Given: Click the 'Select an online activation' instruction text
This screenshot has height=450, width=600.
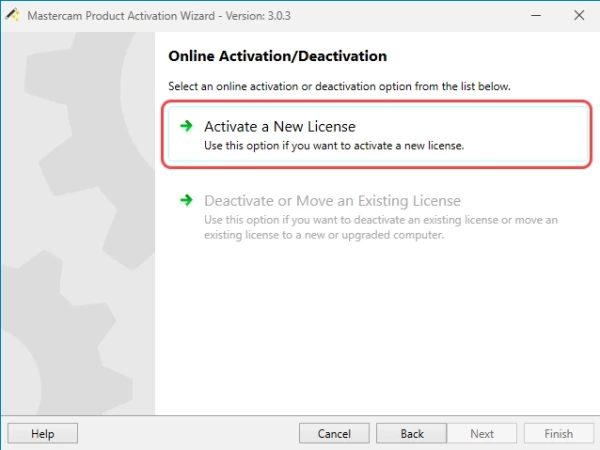Looking at the screenshot, I should point(339,86).
